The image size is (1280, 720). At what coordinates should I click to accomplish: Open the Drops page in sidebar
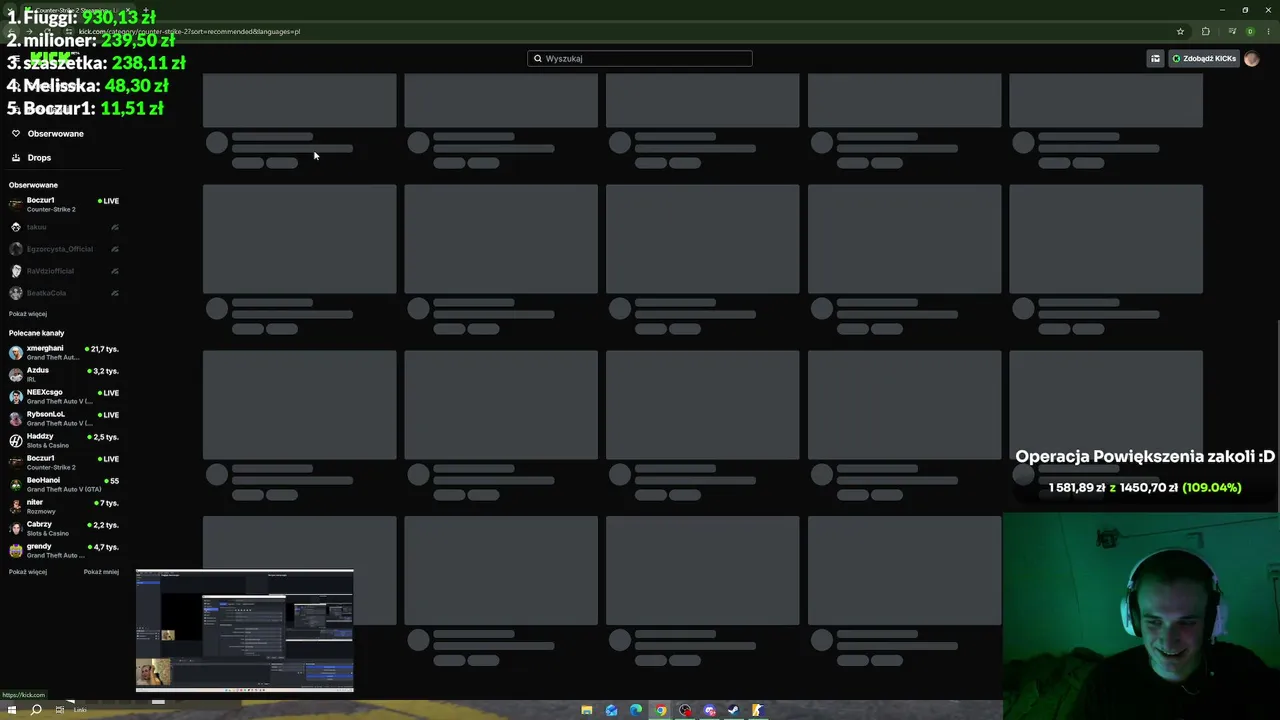point(39,158)
